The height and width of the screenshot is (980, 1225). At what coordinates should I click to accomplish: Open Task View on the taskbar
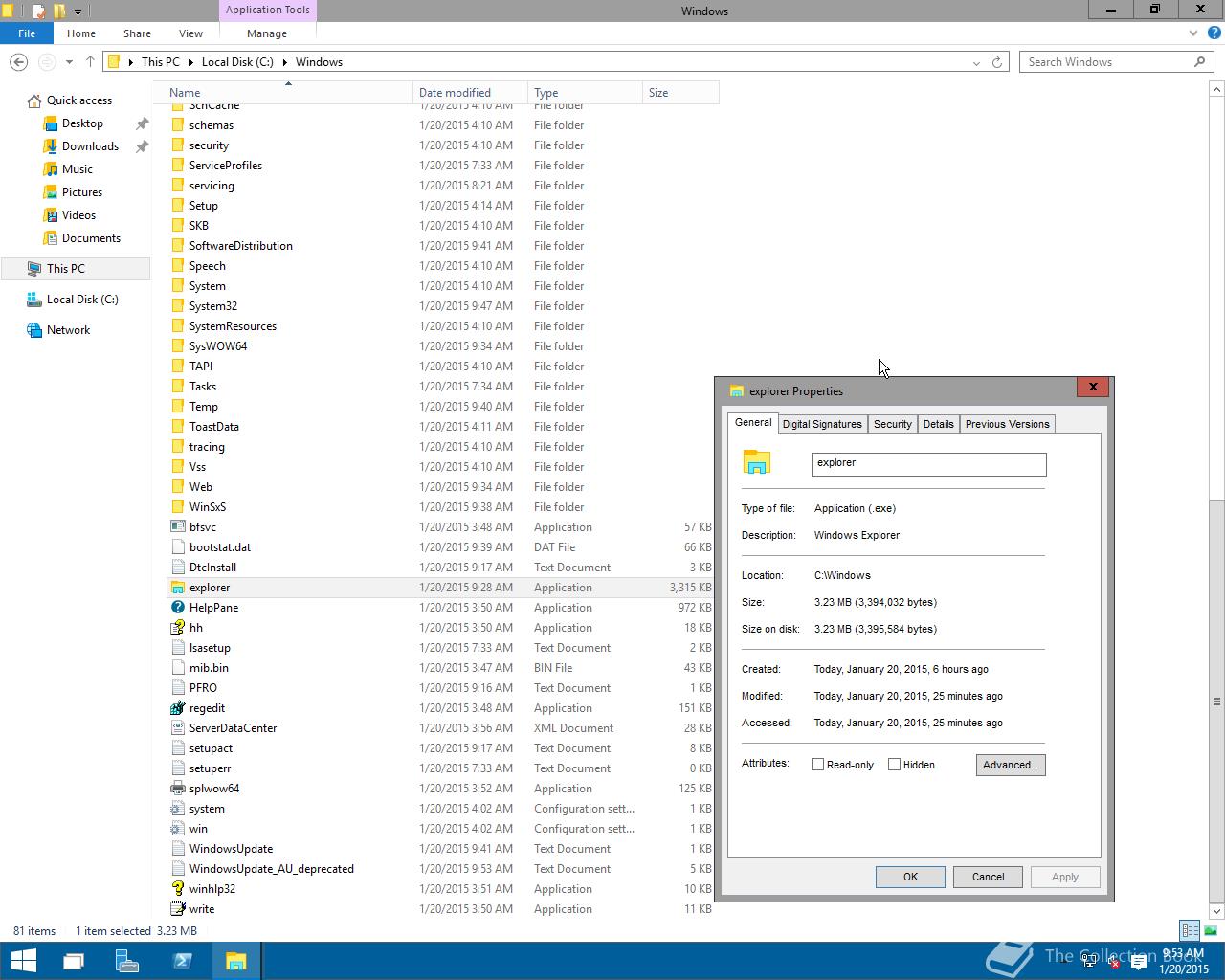(x=74, y=961)
